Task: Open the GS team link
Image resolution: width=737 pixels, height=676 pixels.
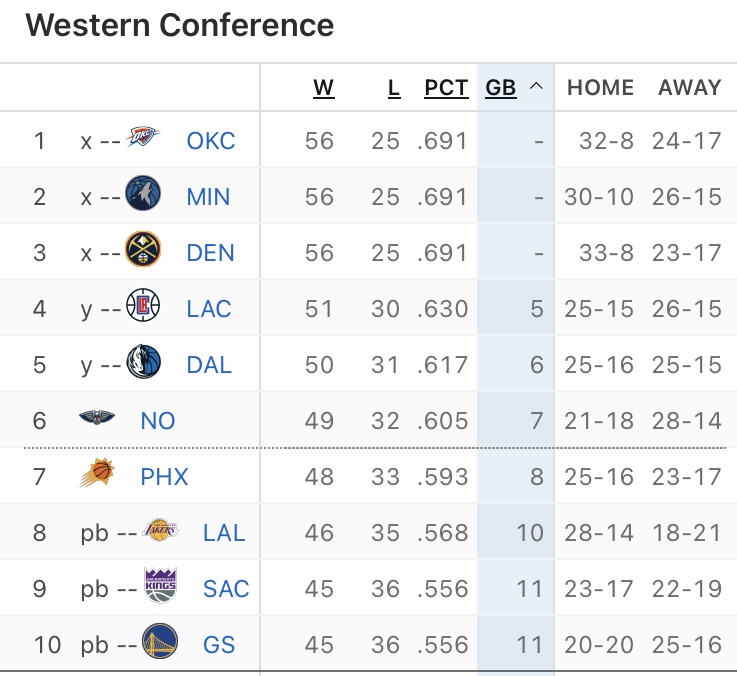Action: click(219, 644)
